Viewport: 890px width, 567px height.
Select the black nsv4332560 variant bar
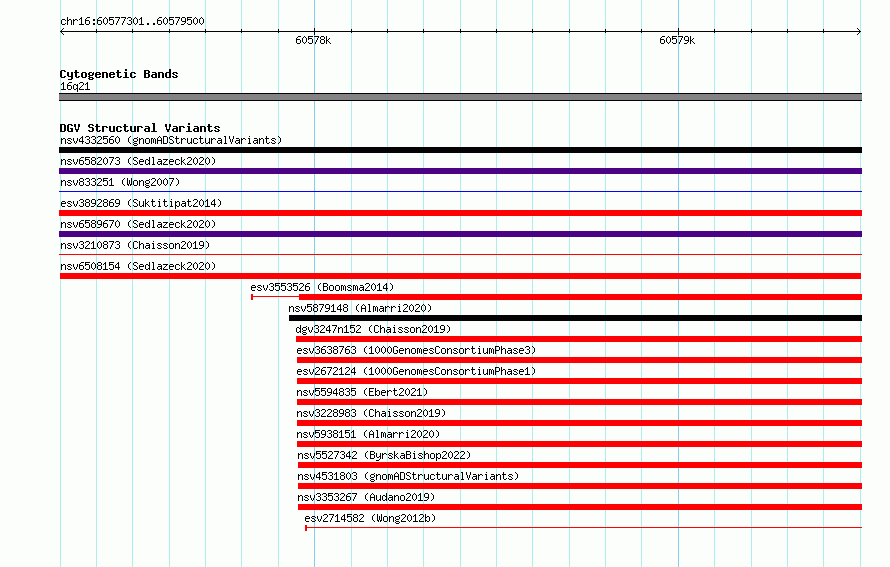(x=460, y=150)
